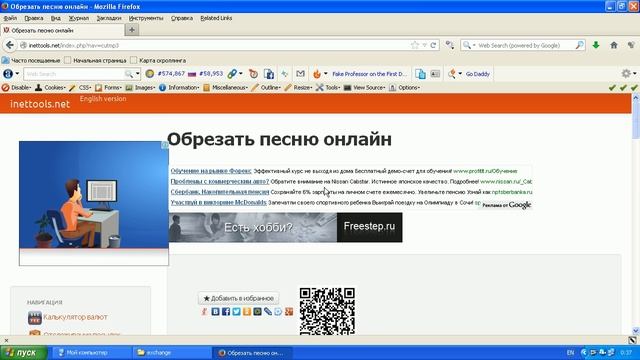Click the Gmail envelope toolbar icon

[x=300, y=74]
